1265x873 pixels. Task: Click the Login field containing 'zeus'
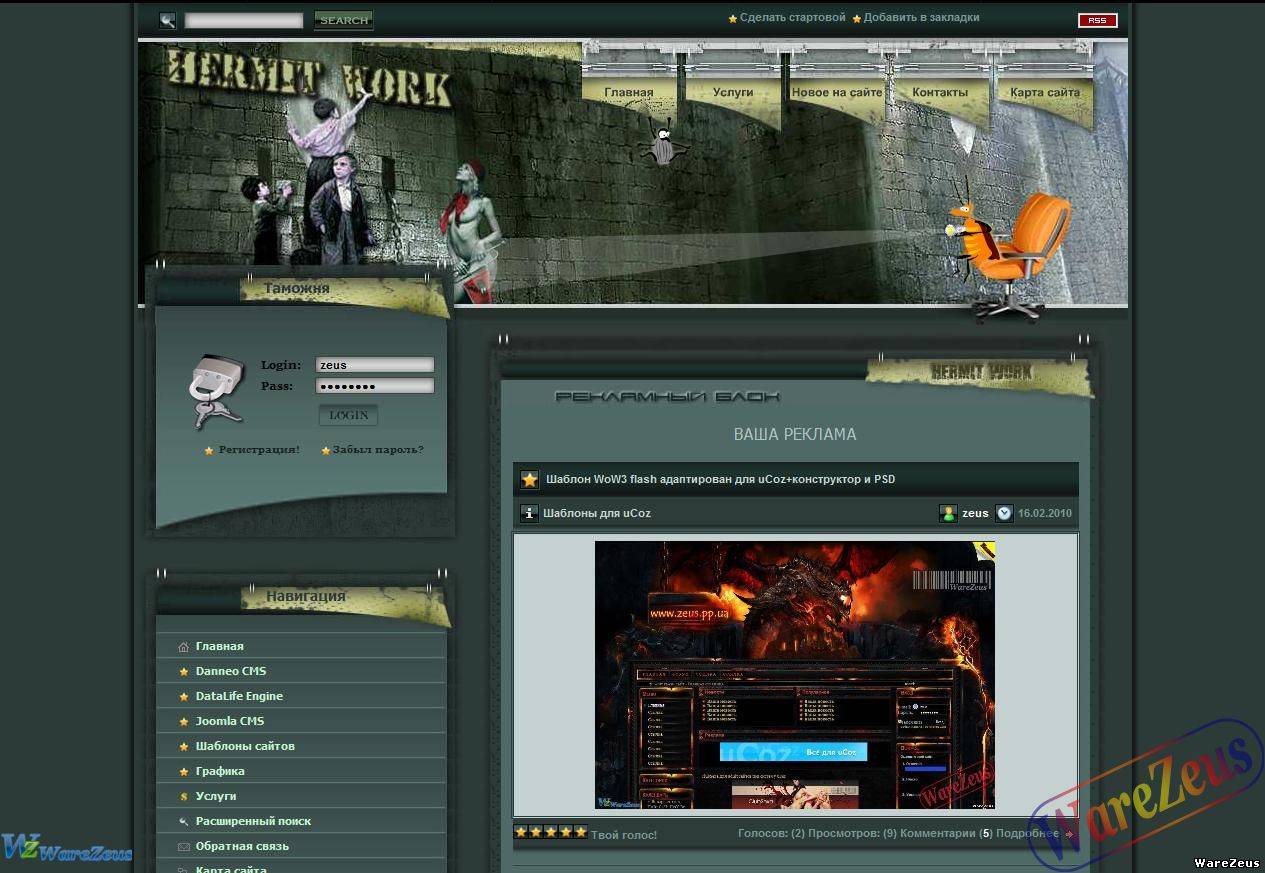[x=375, y=365]
